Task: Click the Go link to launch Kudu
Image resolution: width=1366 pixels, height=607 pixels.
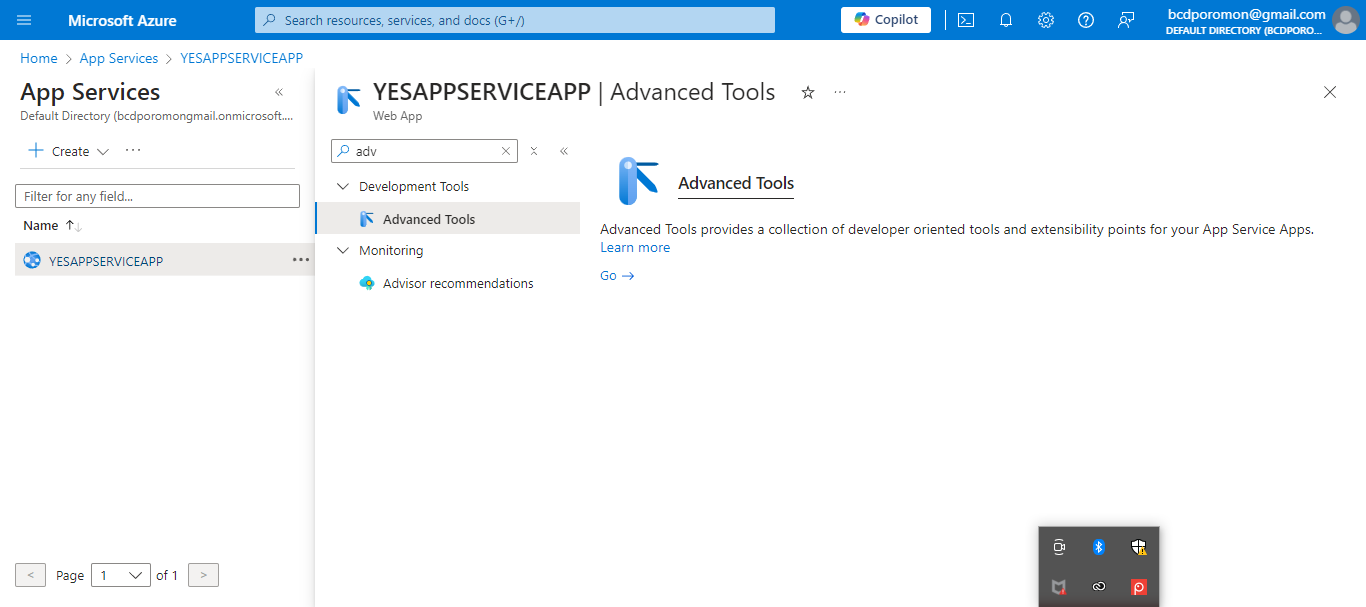Action: click(617, 276)
